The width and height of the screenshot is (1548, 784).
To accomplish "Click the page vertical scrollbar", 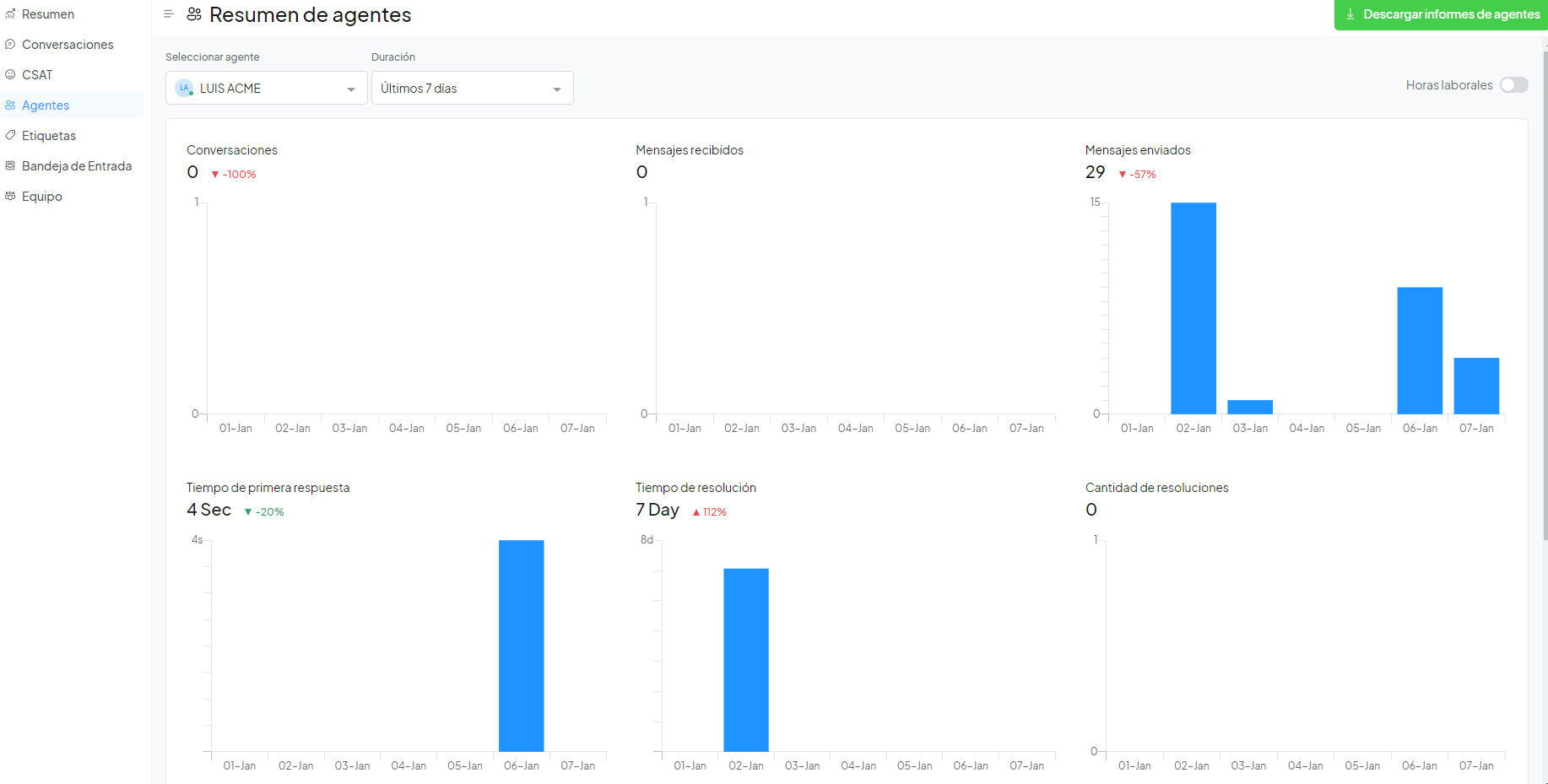I will pyautogui.click(x=1545, y=295).
